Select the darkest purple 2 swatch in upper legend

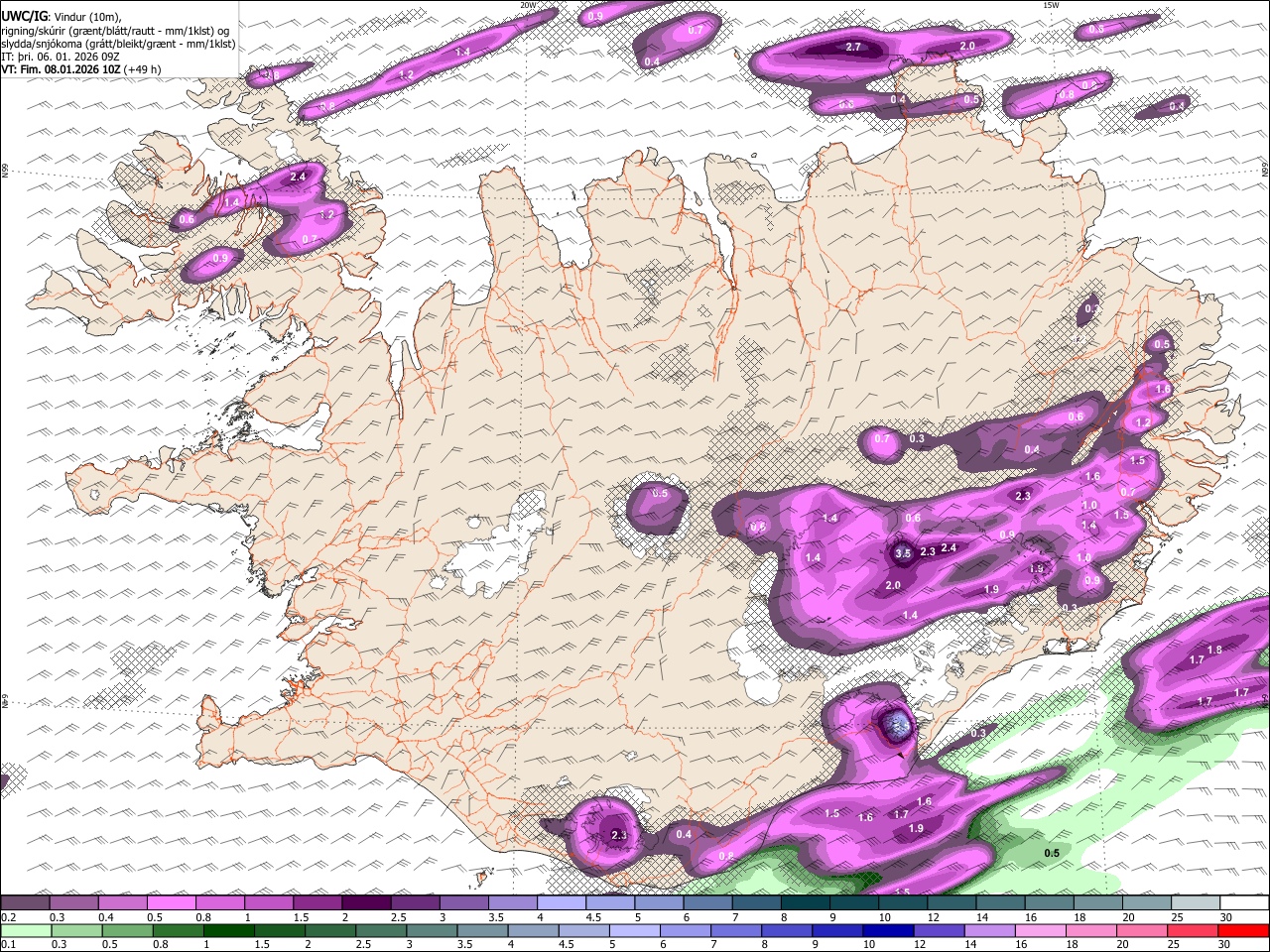pyautogui.click(x=366, y=903)
